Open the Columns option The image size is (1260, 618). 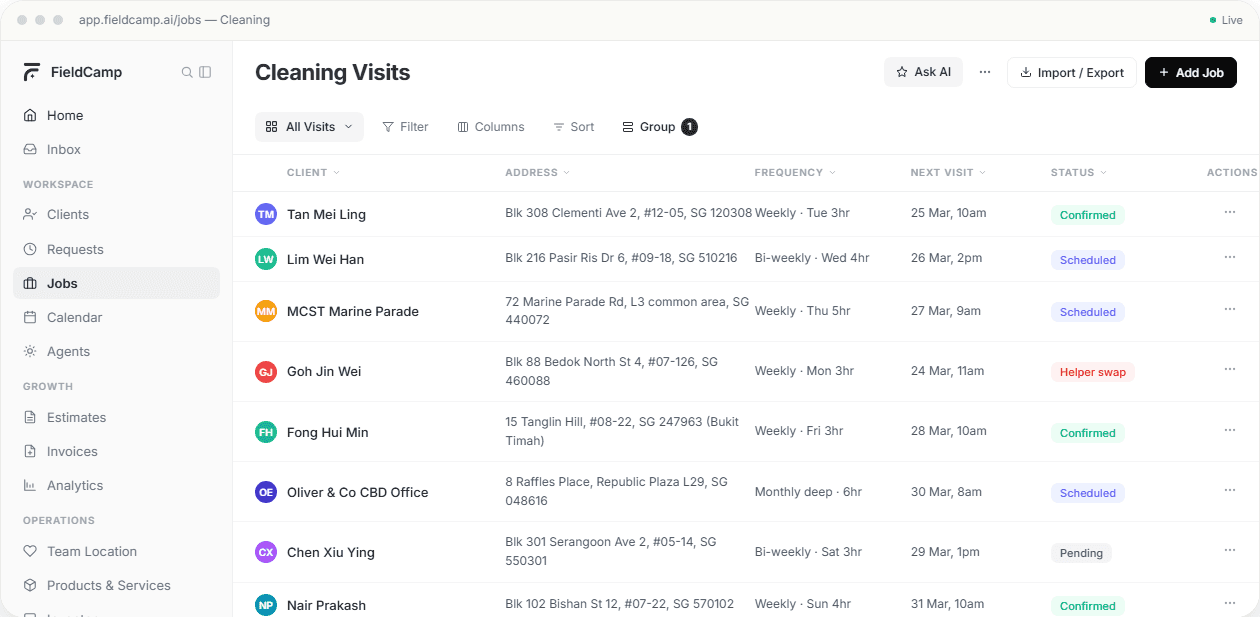click(x=491, y=127)
